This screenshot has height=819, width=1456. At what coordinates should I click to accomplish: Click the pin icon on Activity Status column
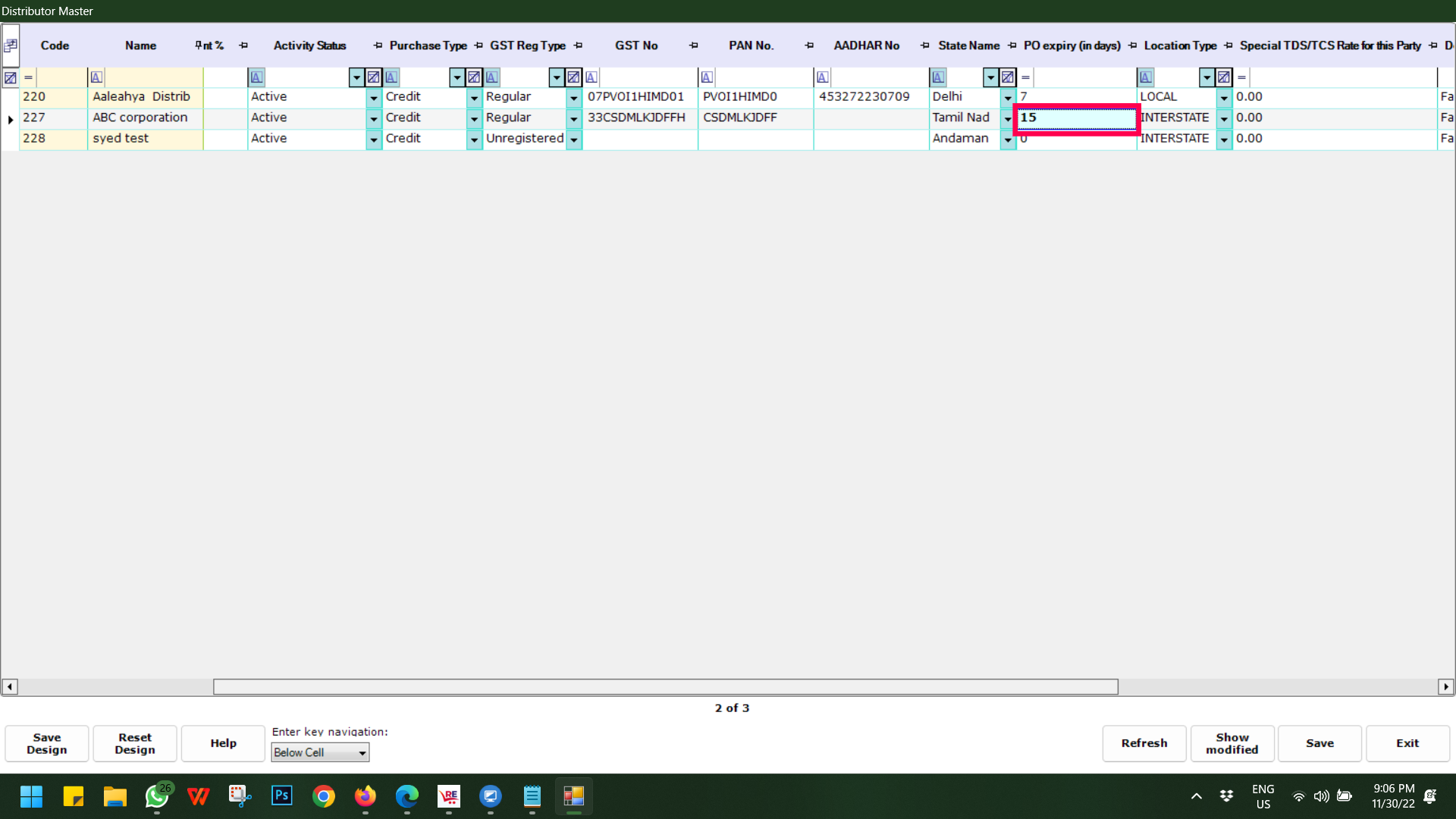pyautogui.click(x=378, y=45)
